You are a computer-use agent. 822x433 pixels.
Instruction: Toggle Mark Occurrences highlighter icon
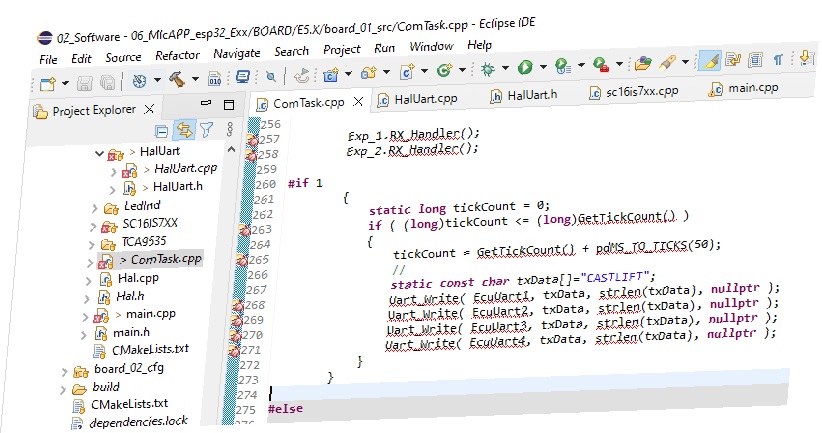pos(710,61)
